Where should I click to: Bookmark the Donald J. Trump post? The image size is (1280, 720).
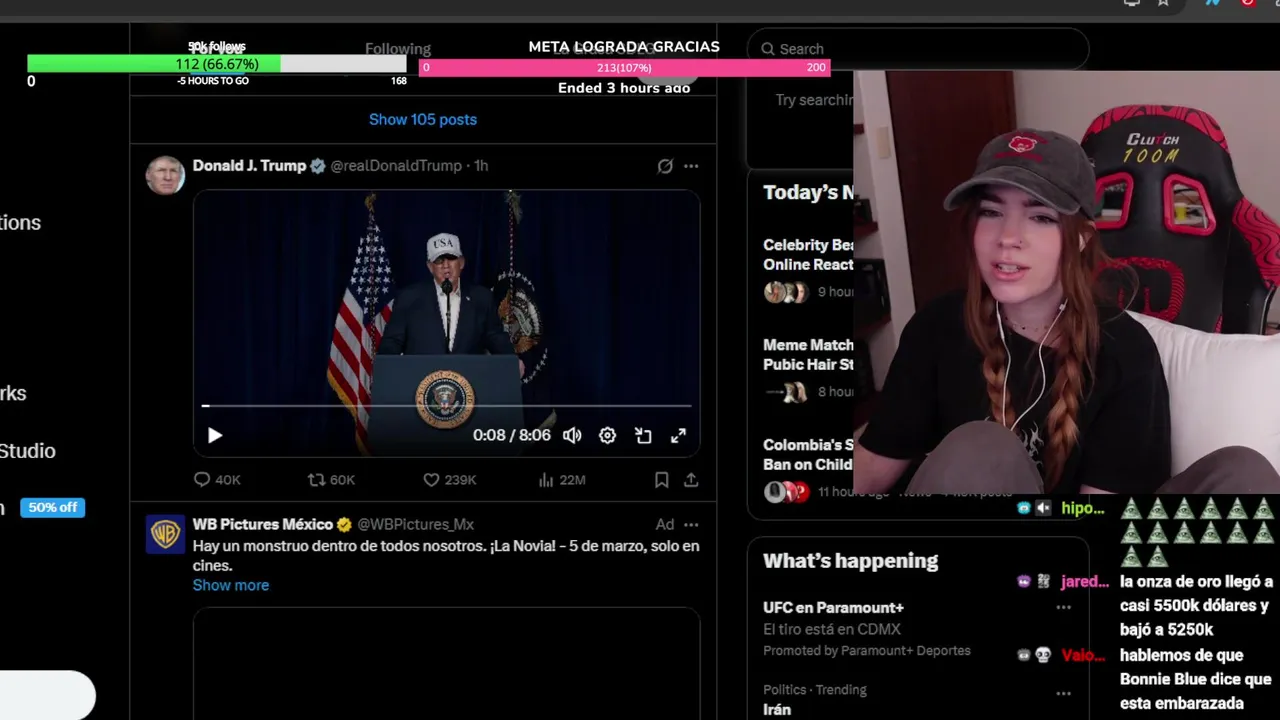tap(661, 480)
